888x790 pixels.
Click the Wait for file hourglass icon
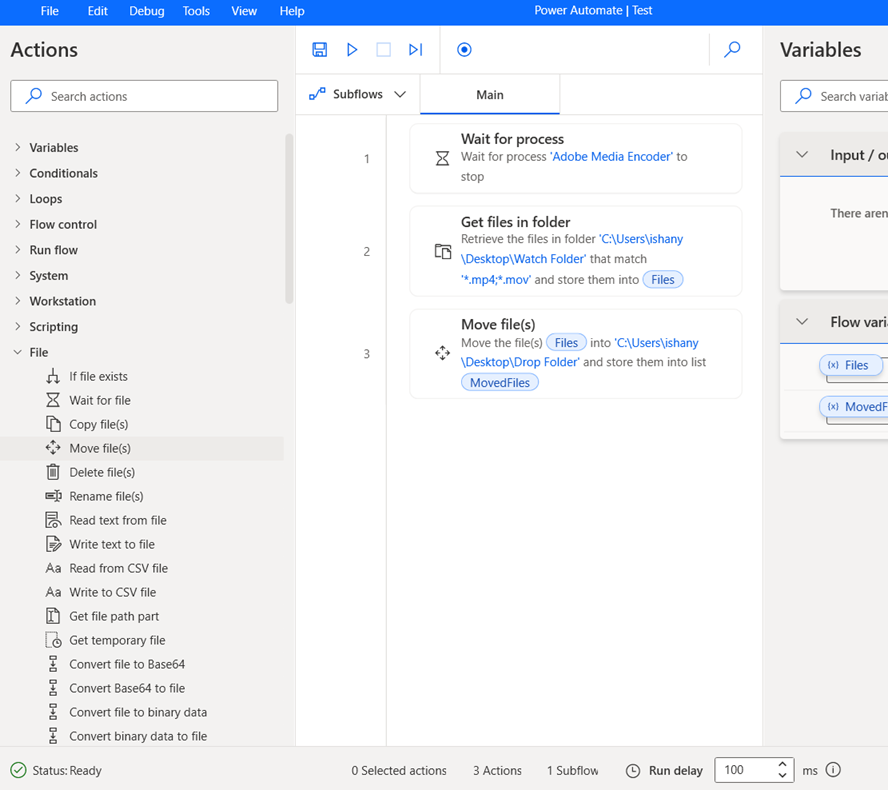click(x=53, y=400)
